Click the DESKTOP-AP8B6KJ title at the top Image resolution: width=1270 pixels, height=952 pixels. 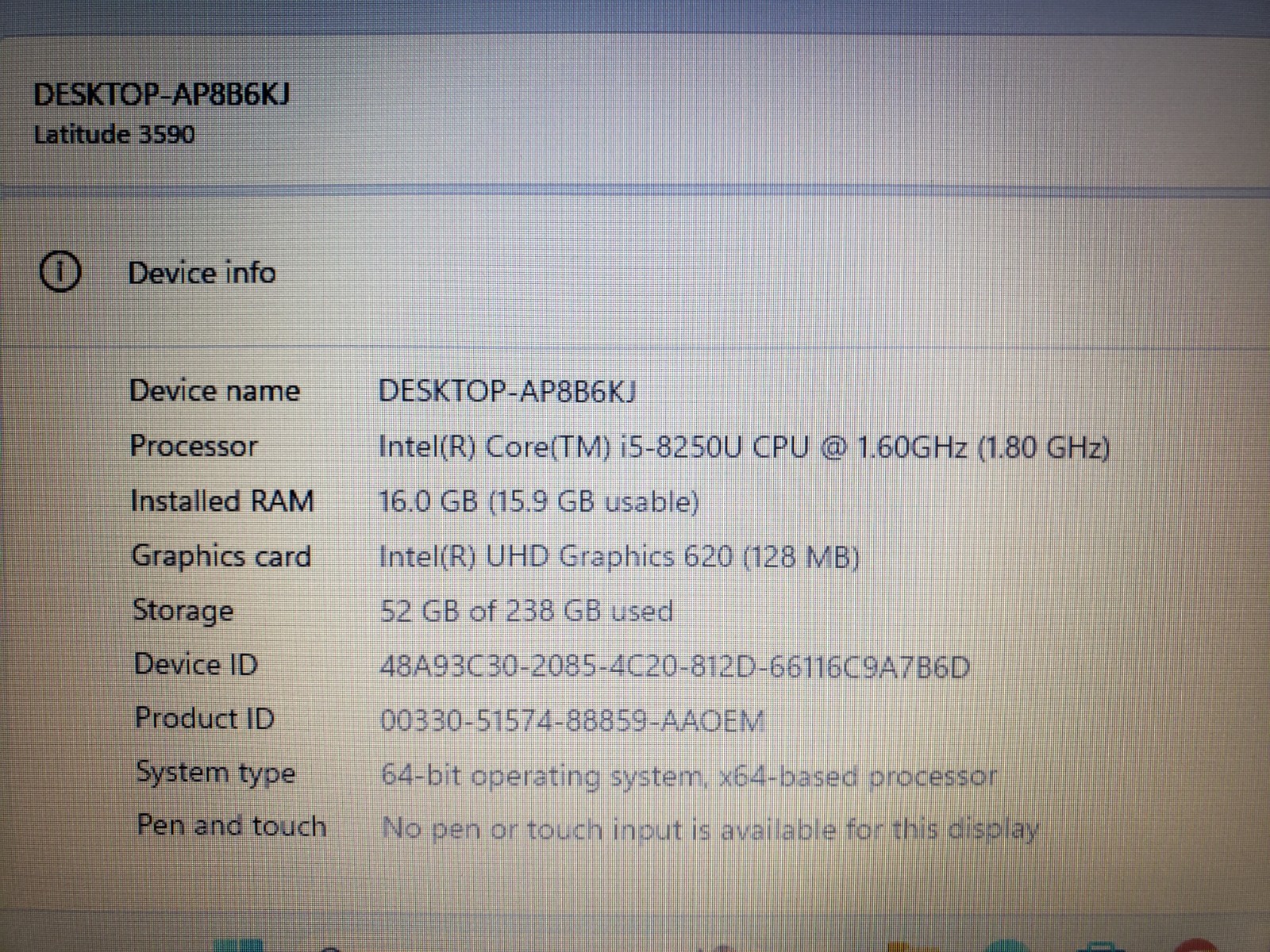pyautogui.click(x=161, y=95)
